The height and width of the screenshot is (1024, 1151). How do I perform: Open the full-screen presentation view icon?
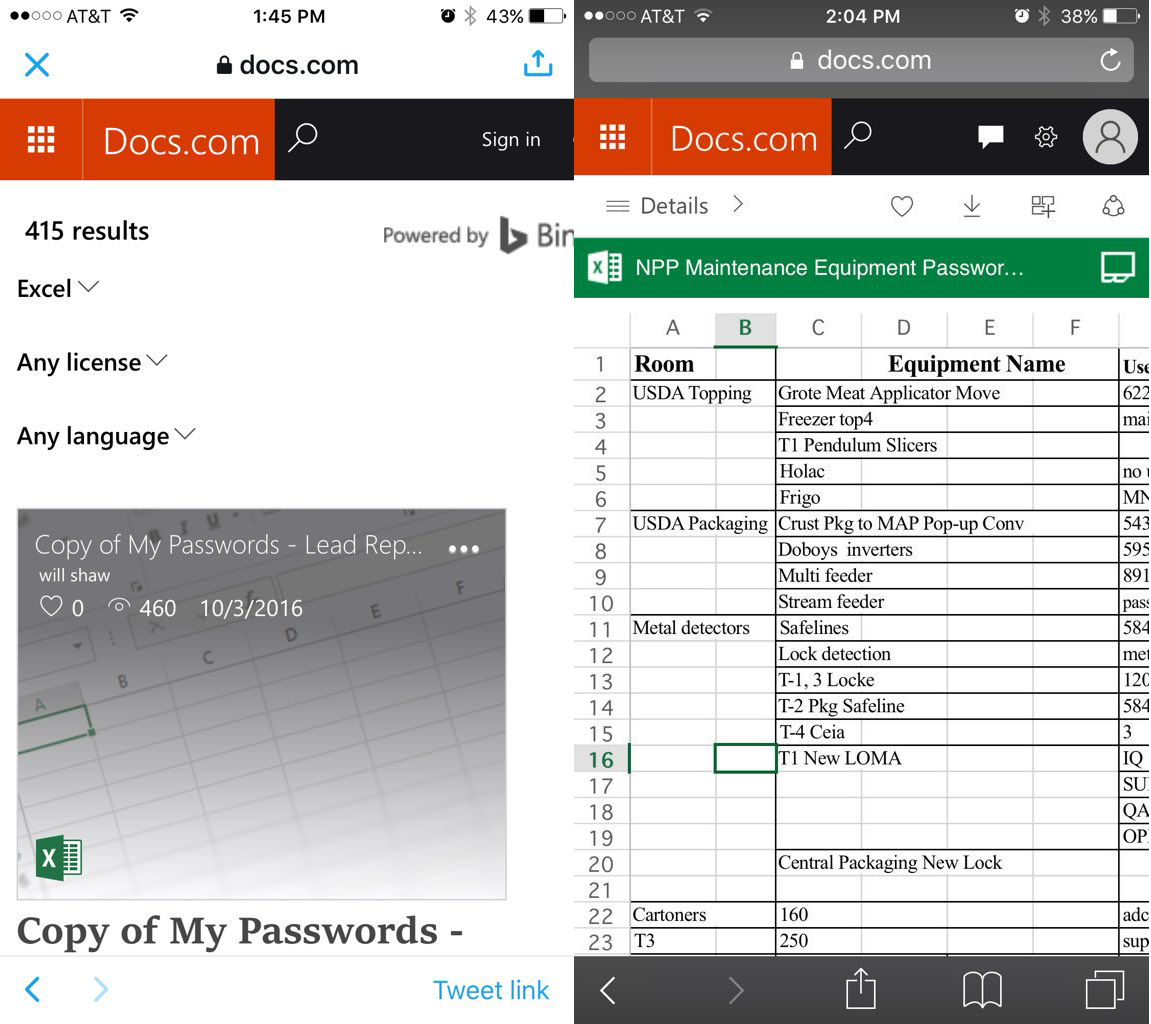(1117, 267)
